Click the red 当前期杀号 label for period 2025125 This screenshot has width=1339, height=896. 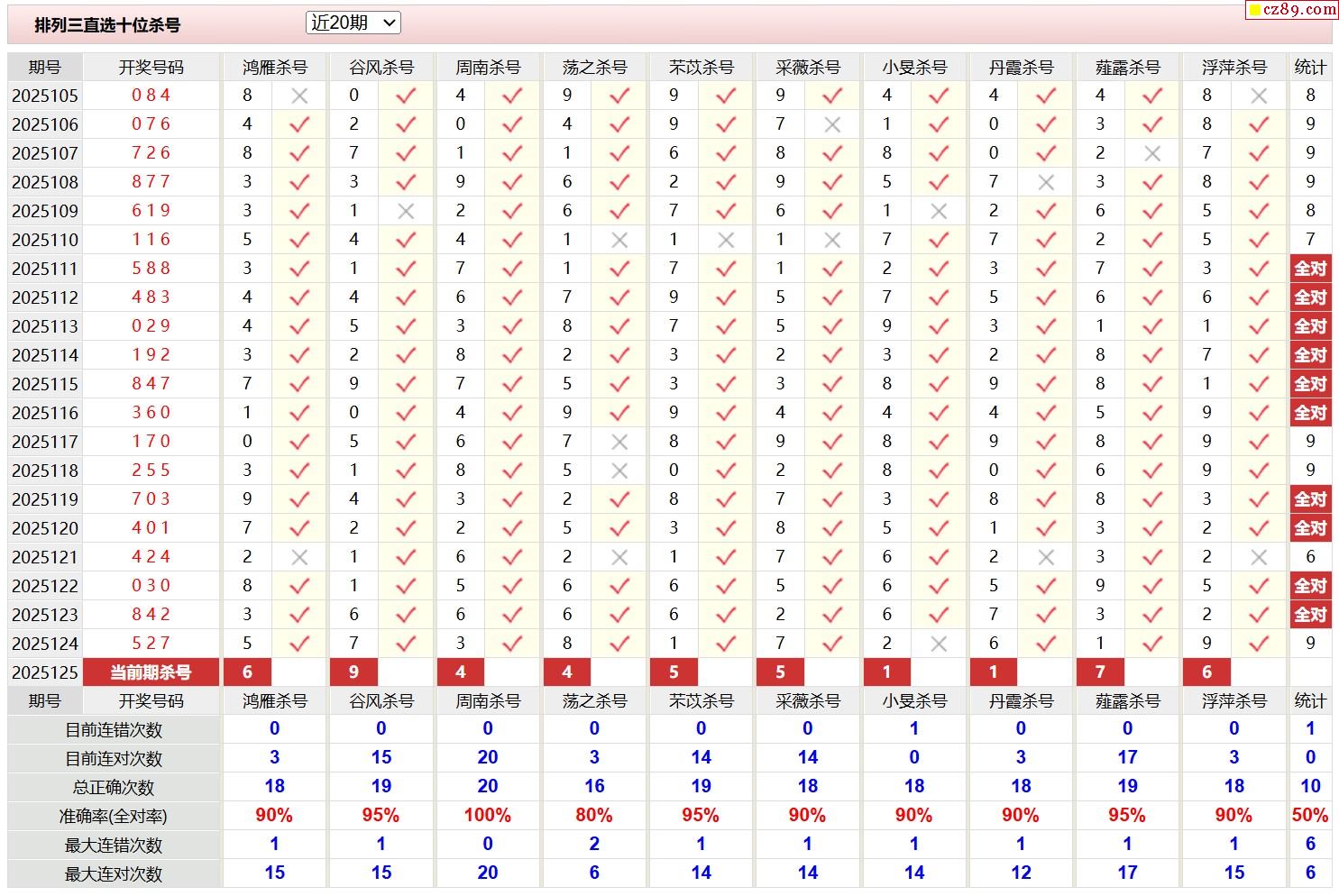151,672
